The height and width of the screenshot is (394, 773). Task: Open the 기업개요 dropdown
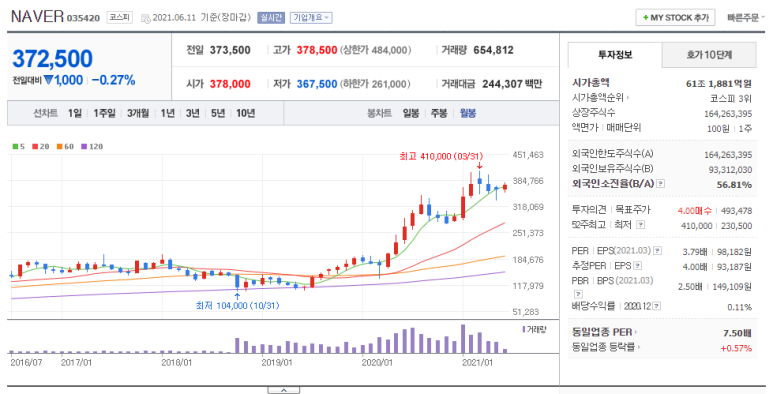tap(311, 18)
